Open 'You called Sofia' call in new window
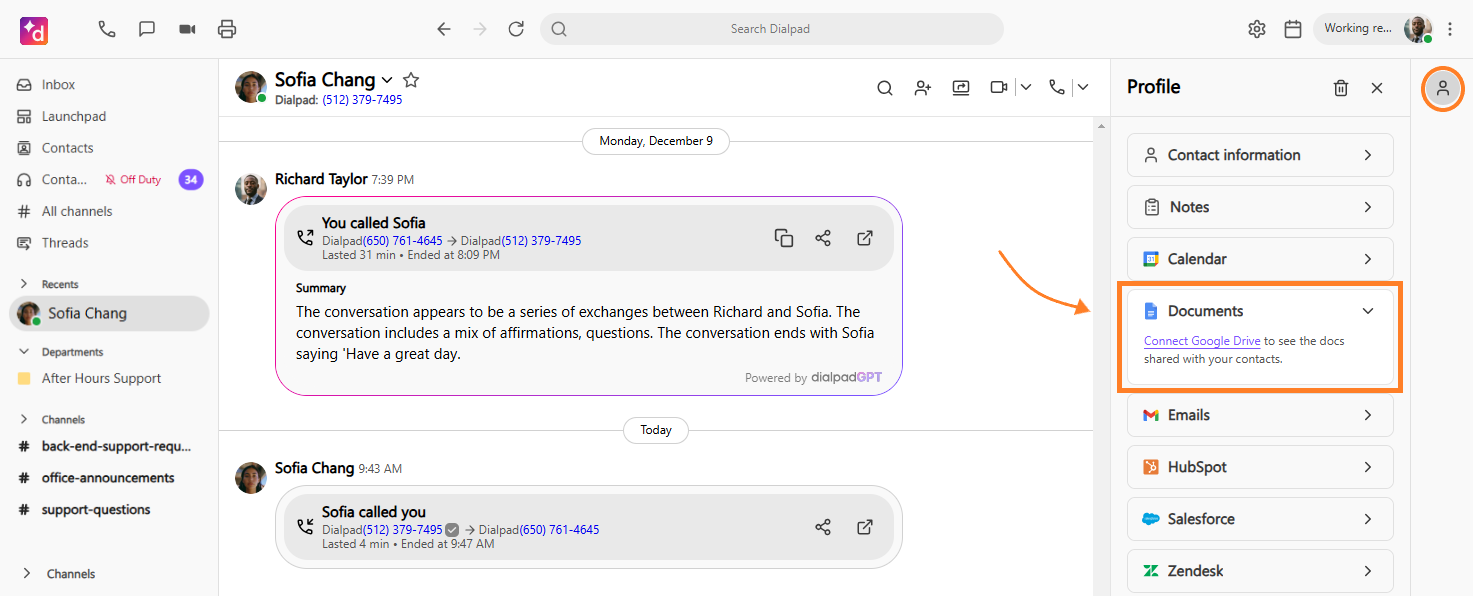Viewport: 1473px width, 596px height. pos(865,238)
